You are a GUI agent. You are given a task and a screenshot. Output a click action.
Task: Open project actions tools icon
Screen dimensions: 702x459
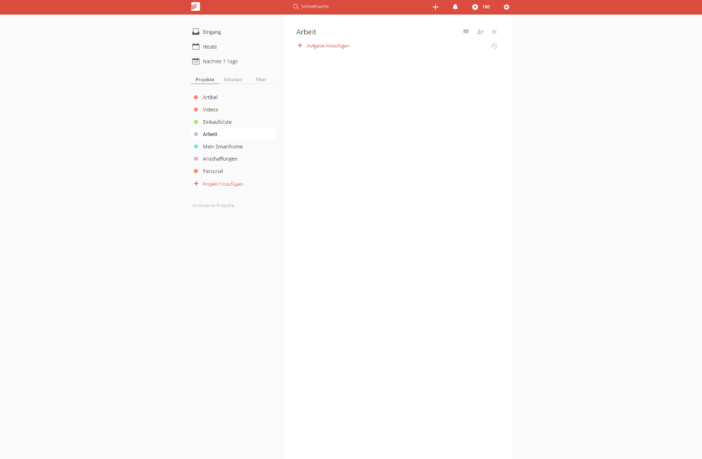click(494, 32)
